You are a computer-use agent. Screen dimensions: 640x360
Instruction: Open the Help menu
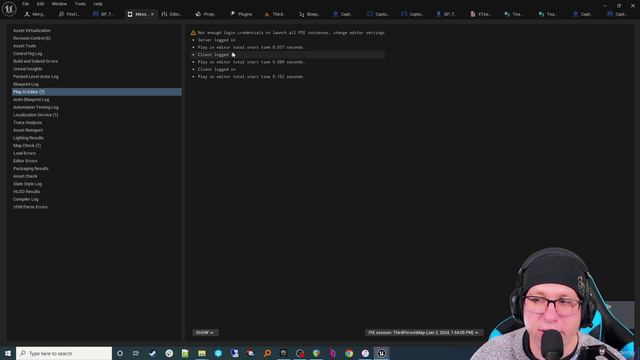98,4
